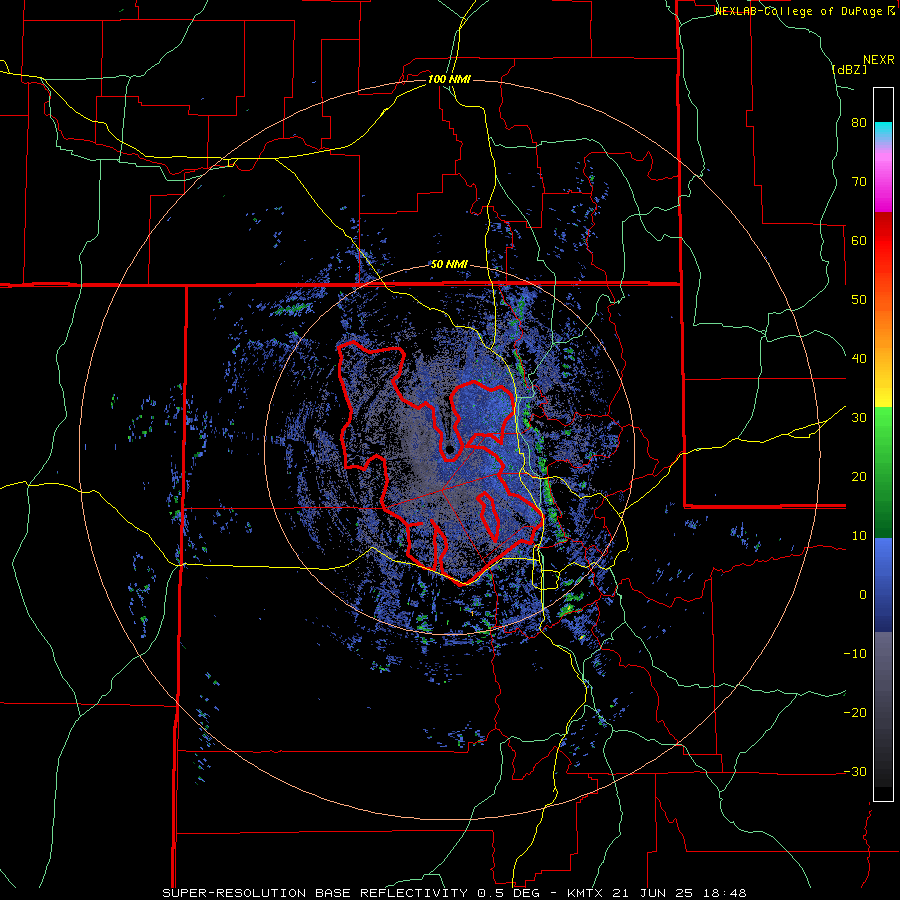Click the 70 value on the dBZ scale
Image resolution: width=900 pixels, height=900 pixels.
click(859, 182)
